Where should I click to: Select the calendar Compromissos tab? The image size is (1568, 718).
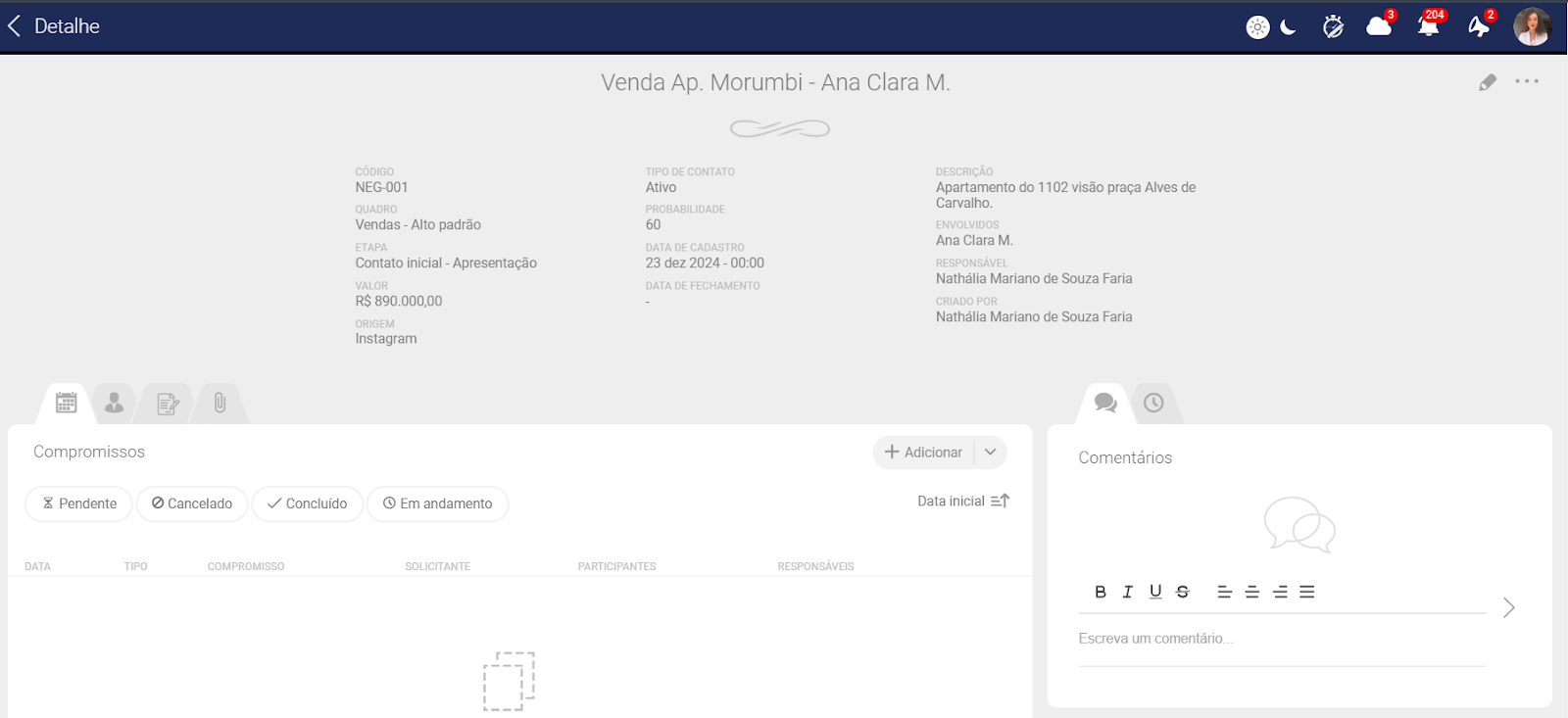point(67,403)
